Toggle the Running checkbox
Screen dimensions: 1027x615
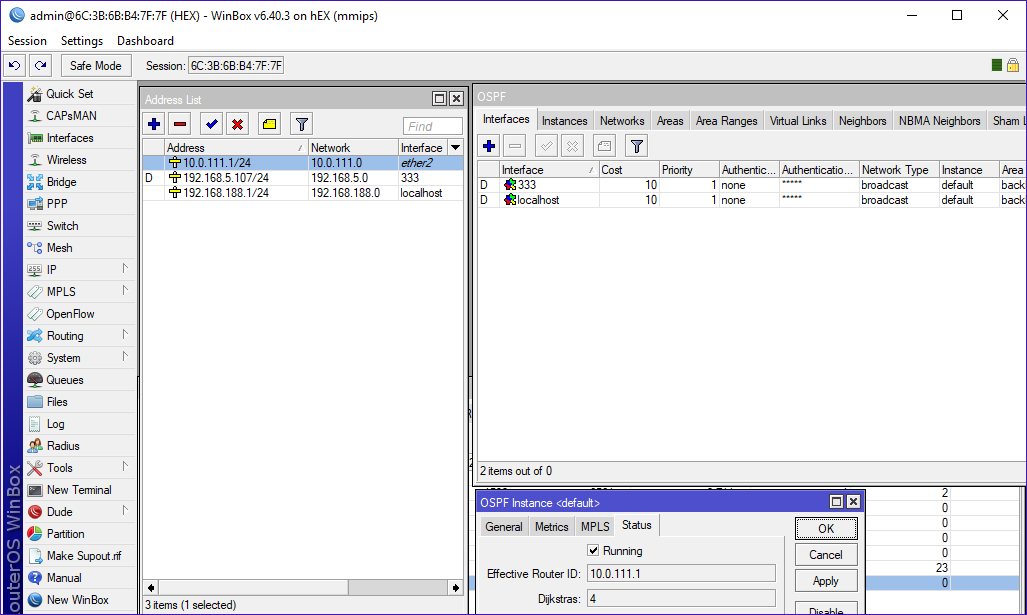coord(593,550)
